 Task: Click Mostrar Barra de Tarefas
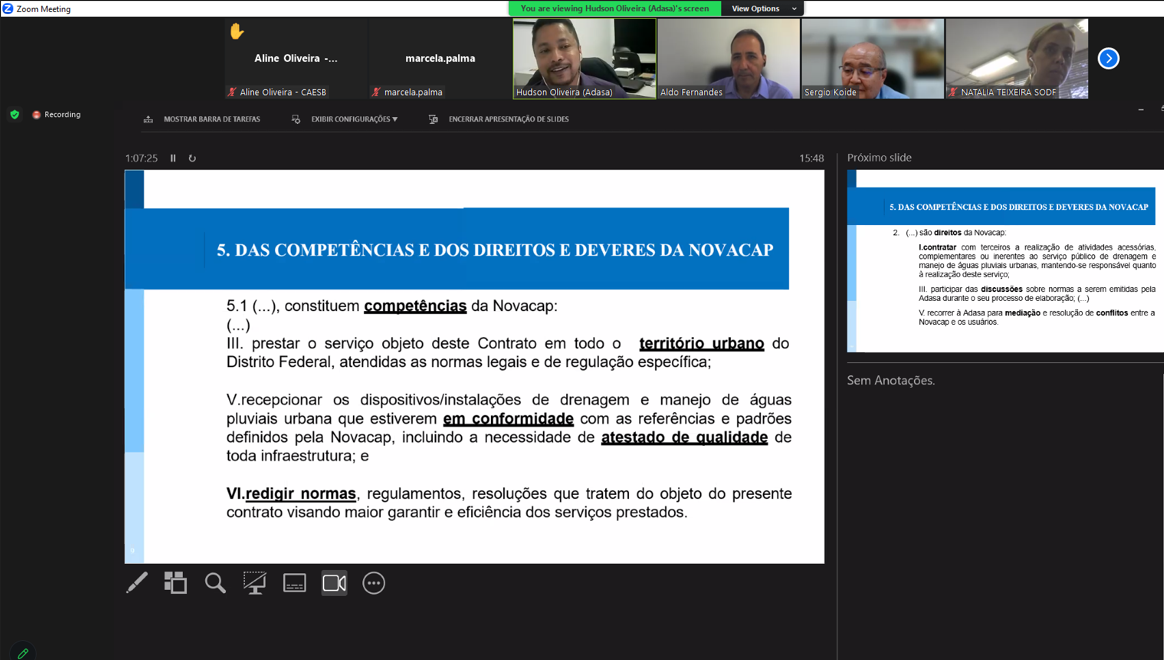click(x=202, y=119)
